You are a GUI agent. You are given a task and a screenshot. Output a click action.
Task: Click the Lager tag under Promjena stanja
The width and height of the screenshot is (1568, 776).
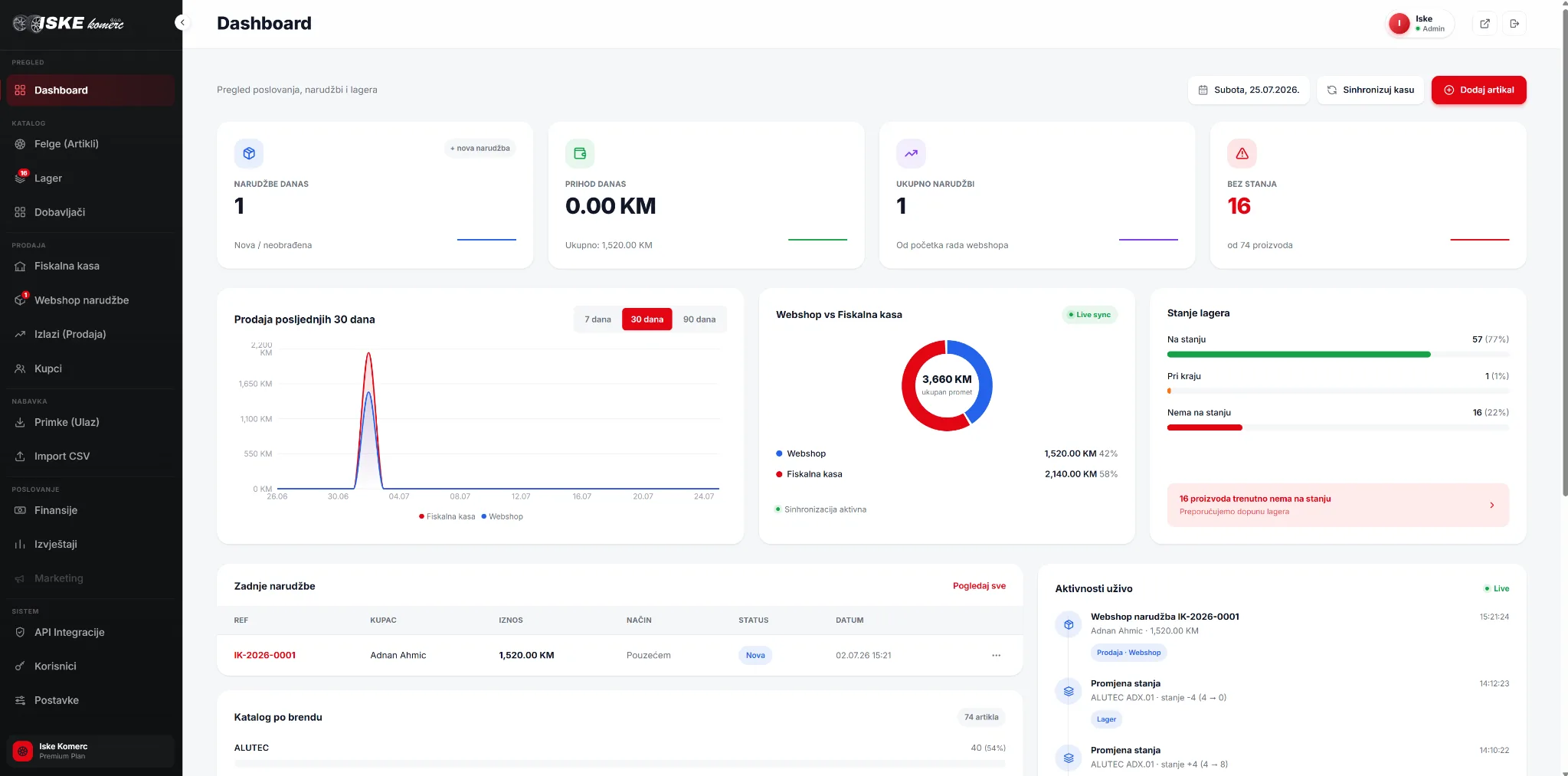coord(1106,719)
